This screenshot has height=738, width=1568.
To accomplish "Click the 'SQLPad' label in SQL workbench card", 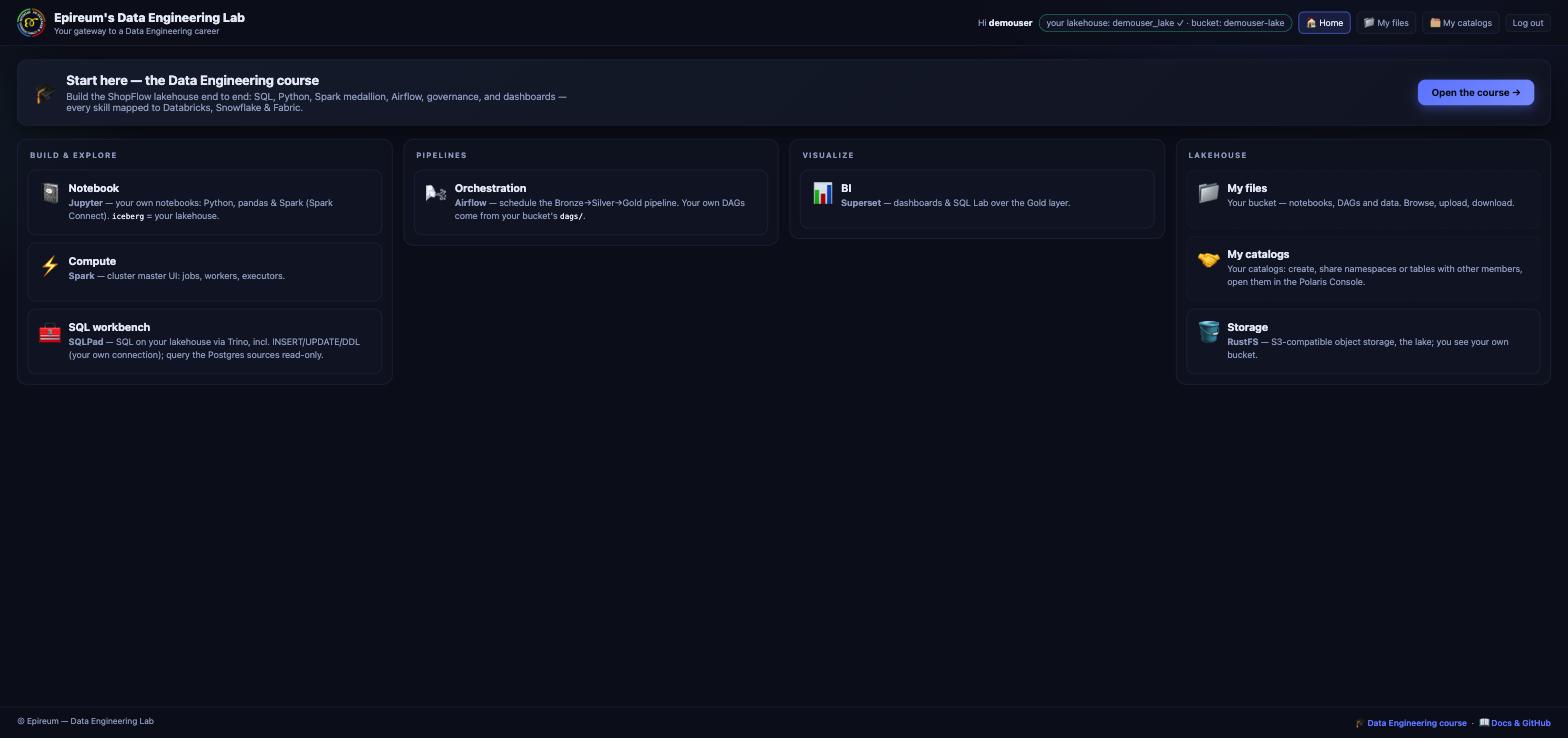I will pos(86,342).
